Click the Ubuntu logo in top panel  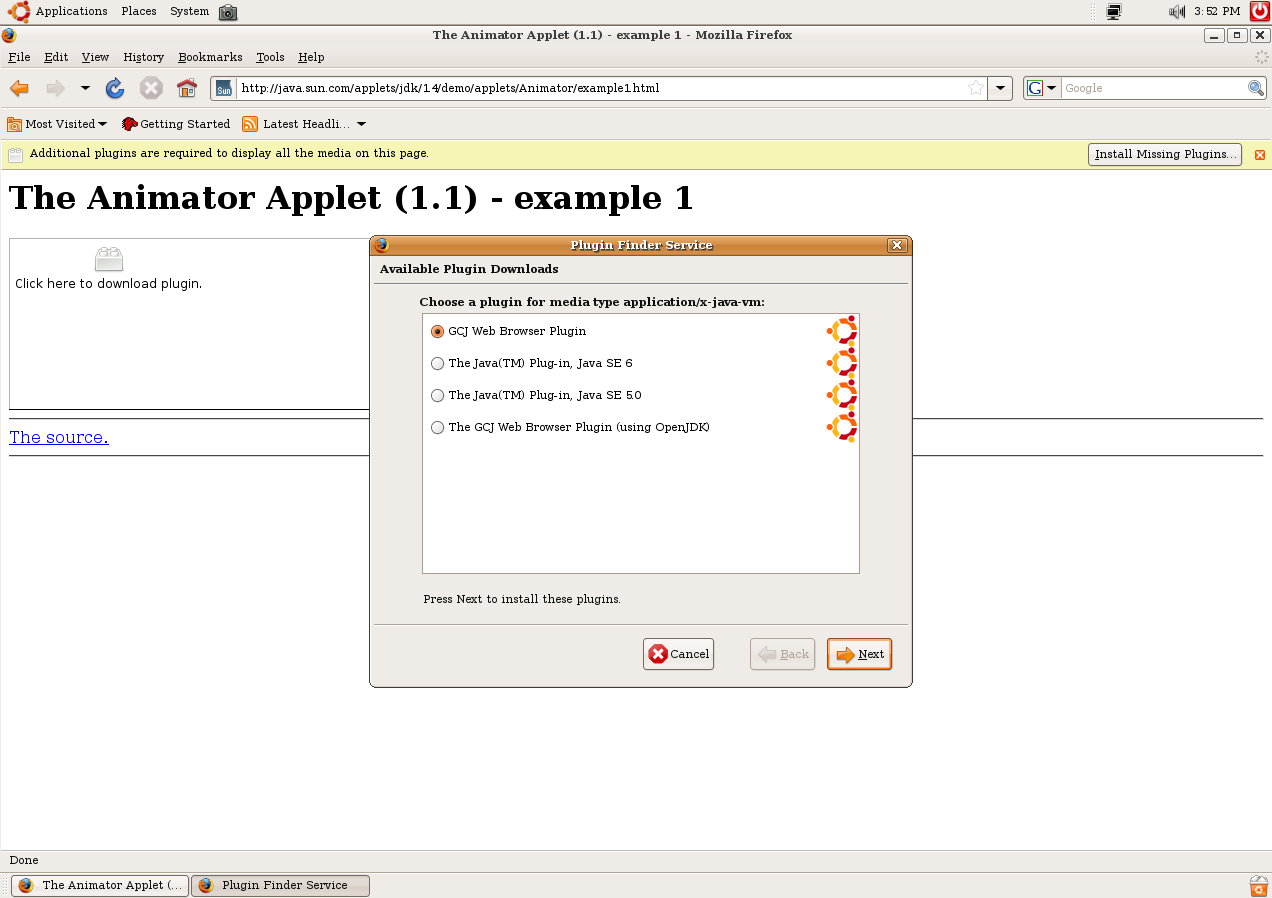pyautogui.click(x=19, y=12)
